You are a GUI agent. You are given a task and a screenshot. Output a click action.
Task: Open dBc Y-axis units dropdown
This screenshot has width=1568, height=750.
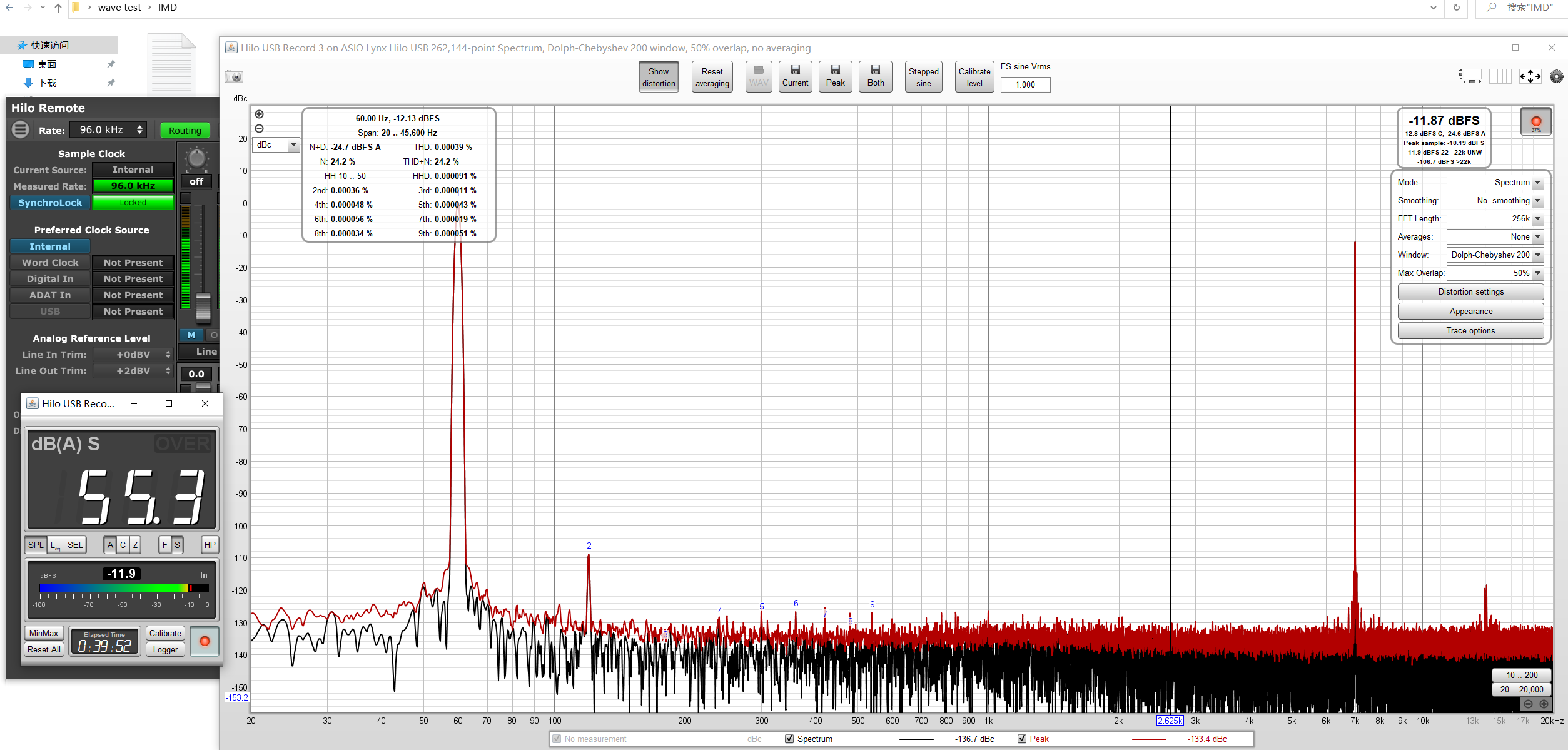(x=276, y=145)
